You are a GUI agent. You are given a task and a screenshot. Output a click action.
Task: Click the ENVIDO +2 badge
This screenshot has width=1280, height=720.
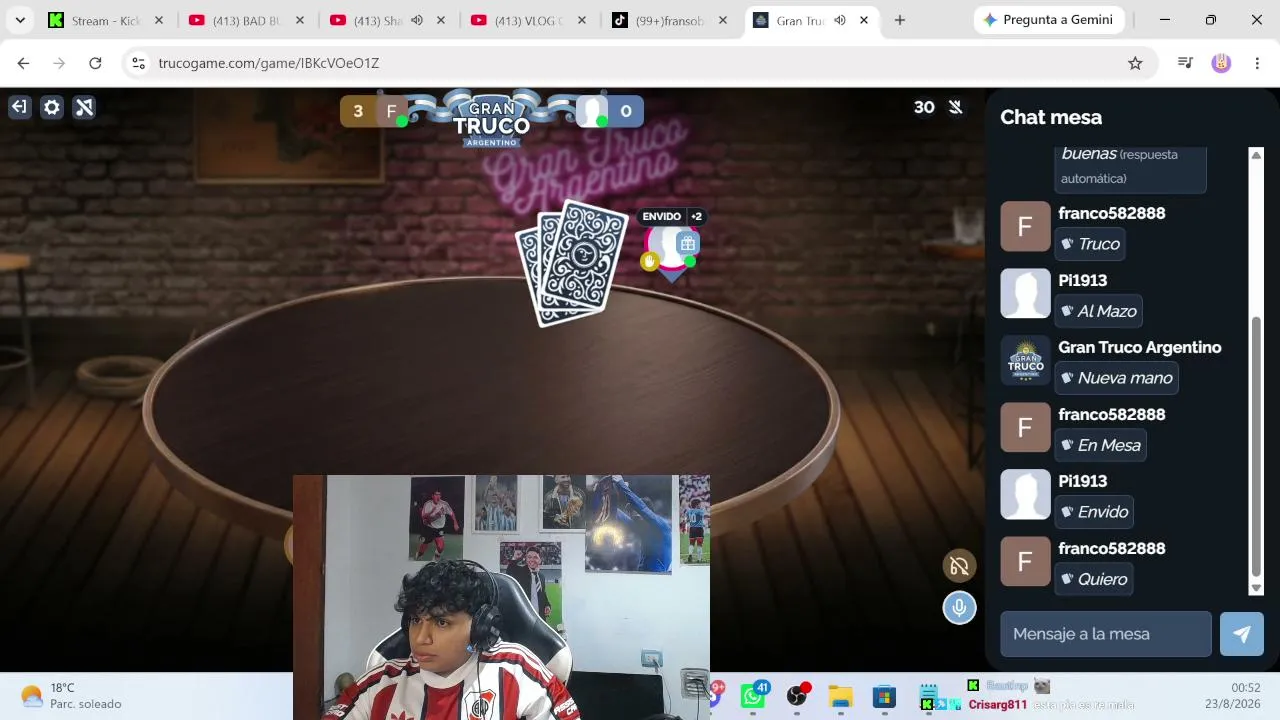pyautogui.click(x=672, y=216)
